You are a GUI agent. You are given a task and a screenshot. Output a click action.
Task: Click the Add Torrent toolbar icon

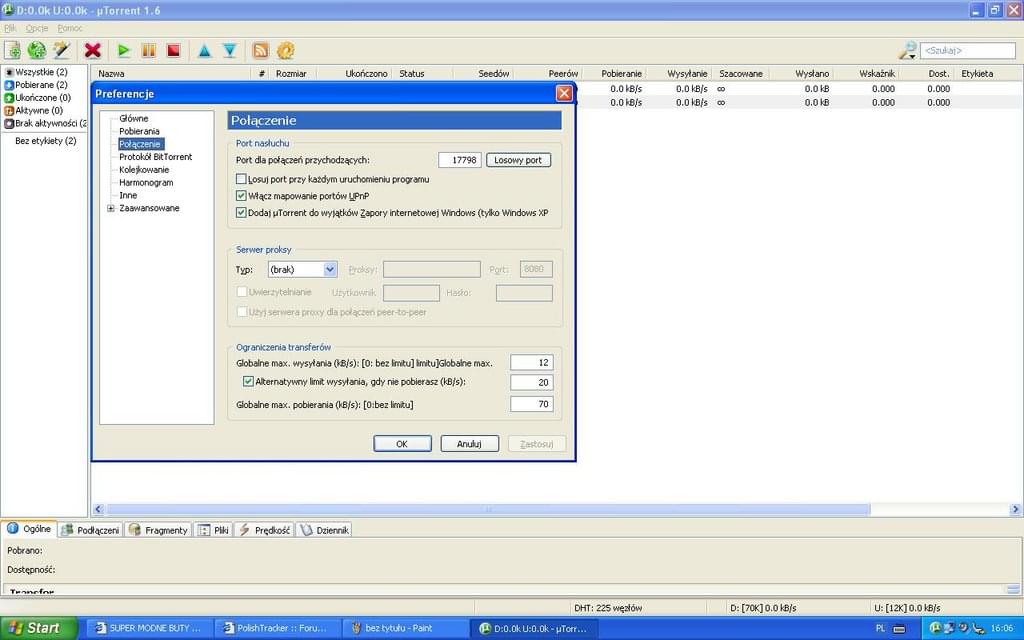[12, 50]
